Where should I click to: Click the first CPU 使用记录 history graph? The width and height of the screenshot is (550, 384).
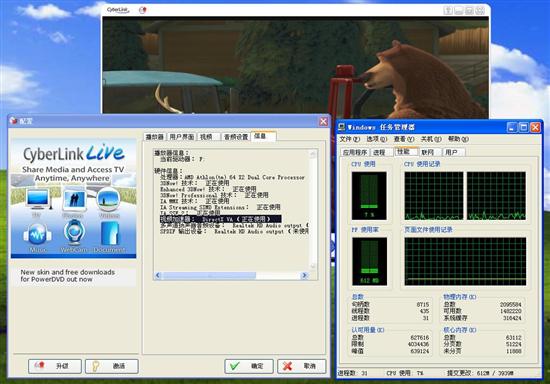(434, 196)
